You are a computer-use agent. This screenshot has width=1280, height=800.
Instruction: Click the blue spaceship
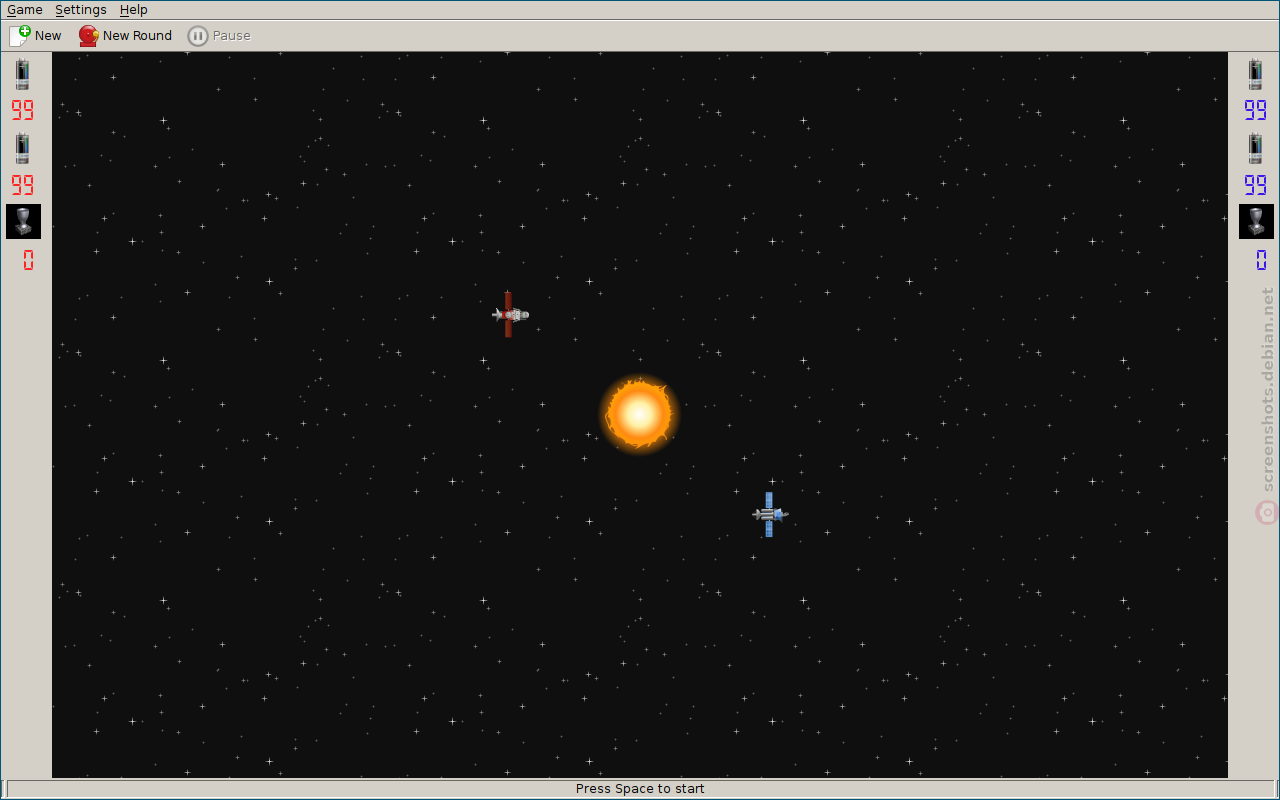point(770,514)
